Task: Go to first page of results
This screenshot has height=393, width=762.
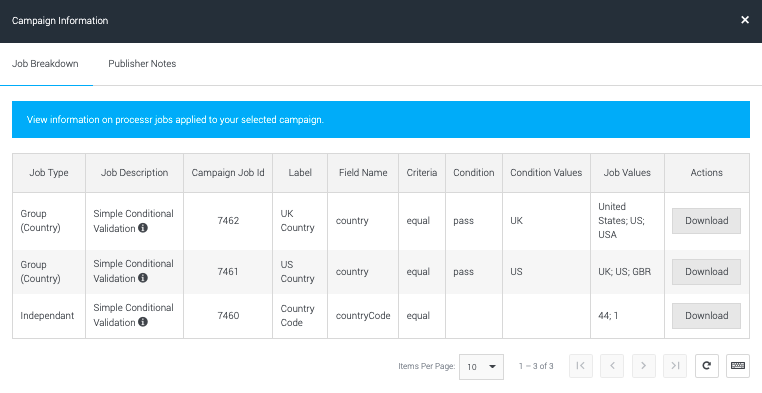Action: (581, 366)
